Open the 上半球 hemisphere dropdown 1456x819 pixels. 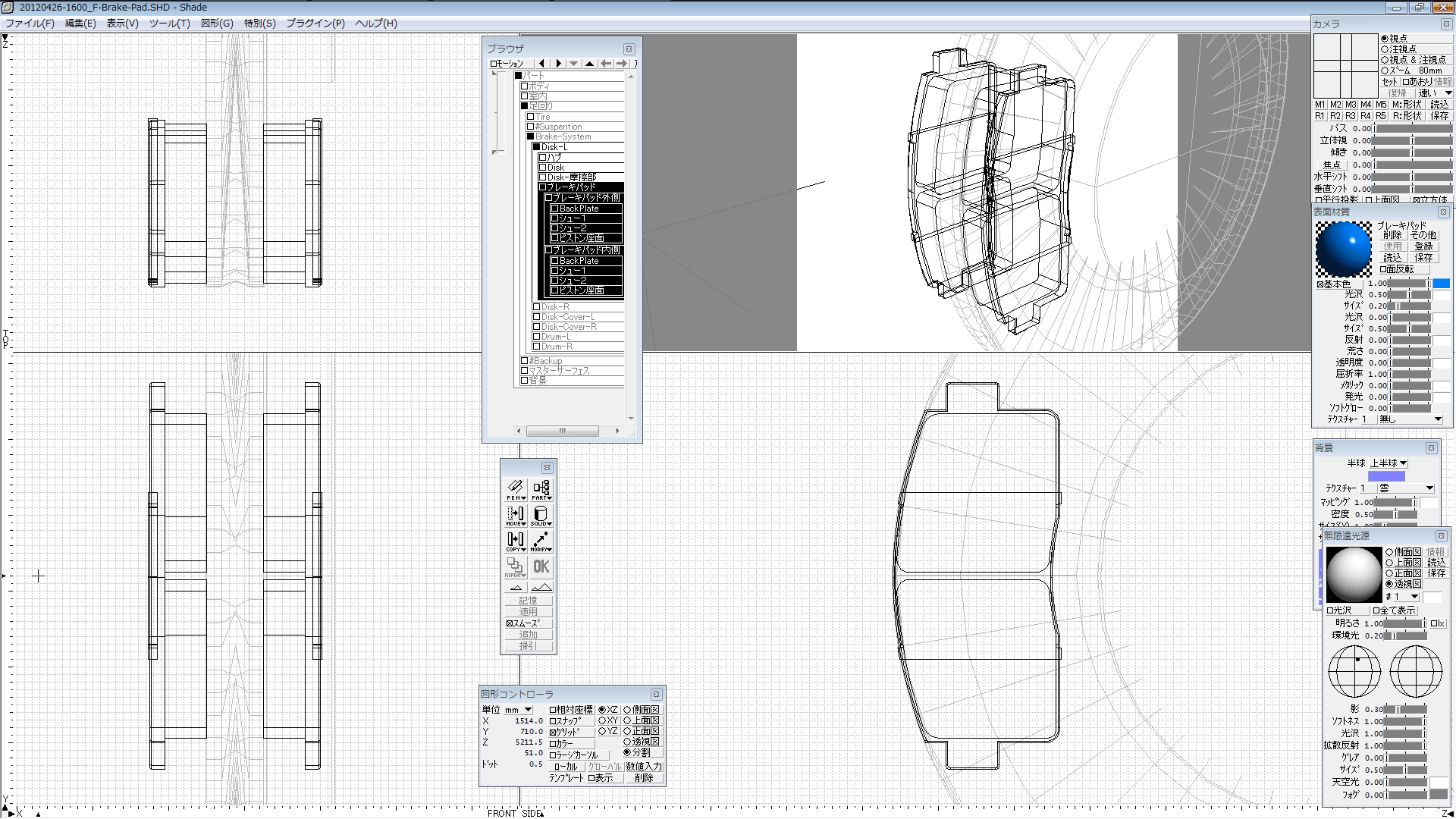[x=1389, y=463]
